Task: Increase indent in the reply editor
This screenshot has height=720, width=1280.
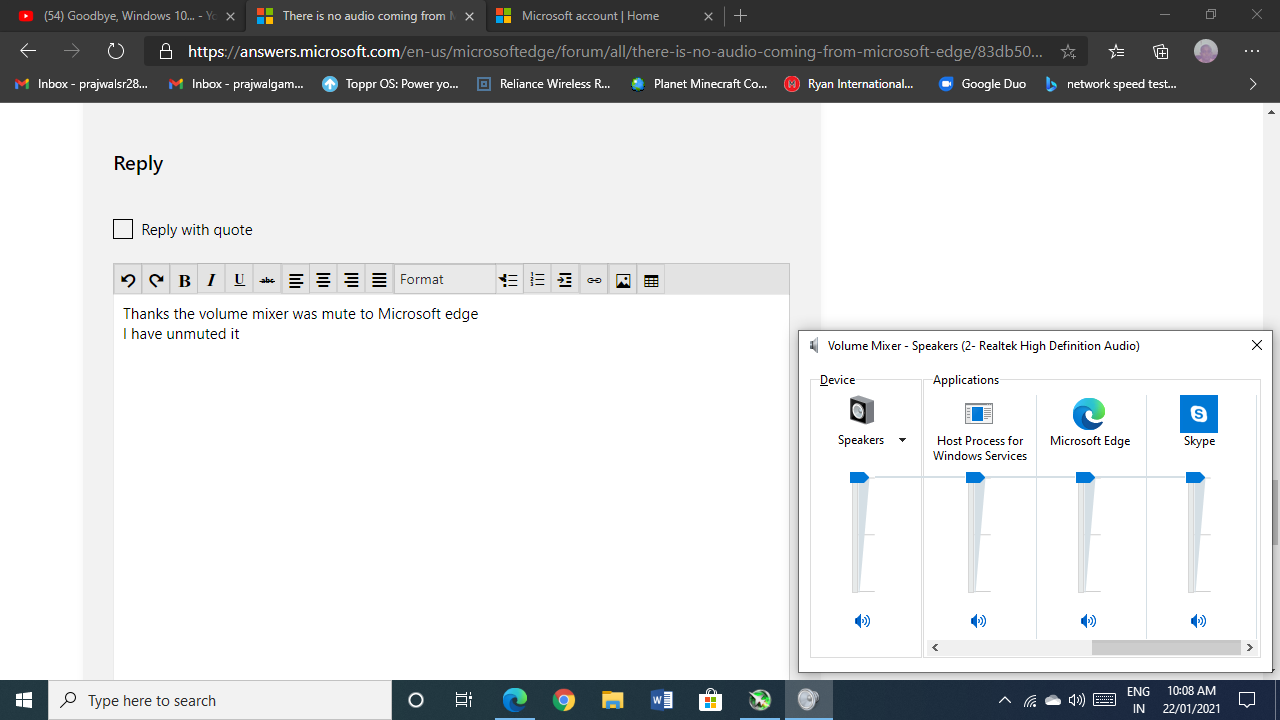Action: 565,280
